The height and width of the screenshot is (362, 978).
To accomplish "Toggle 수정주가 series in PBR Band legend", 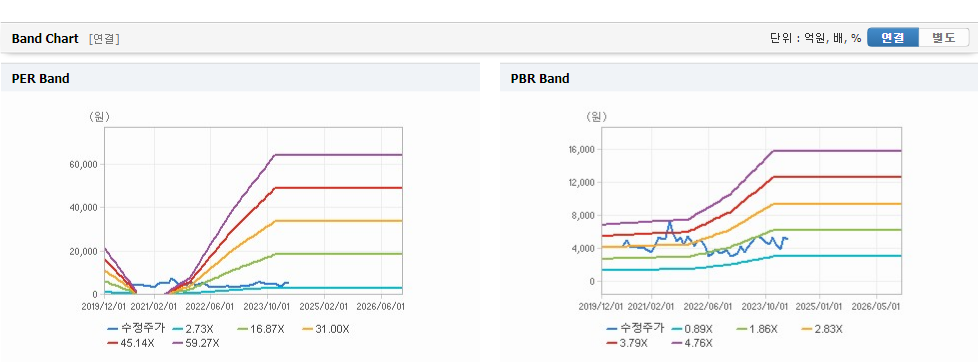I will (635, 328).
